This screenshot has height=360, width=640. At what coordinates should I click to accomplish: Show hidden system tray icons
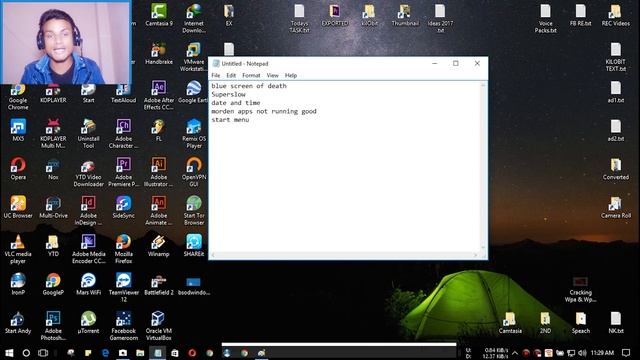(515, 353)
